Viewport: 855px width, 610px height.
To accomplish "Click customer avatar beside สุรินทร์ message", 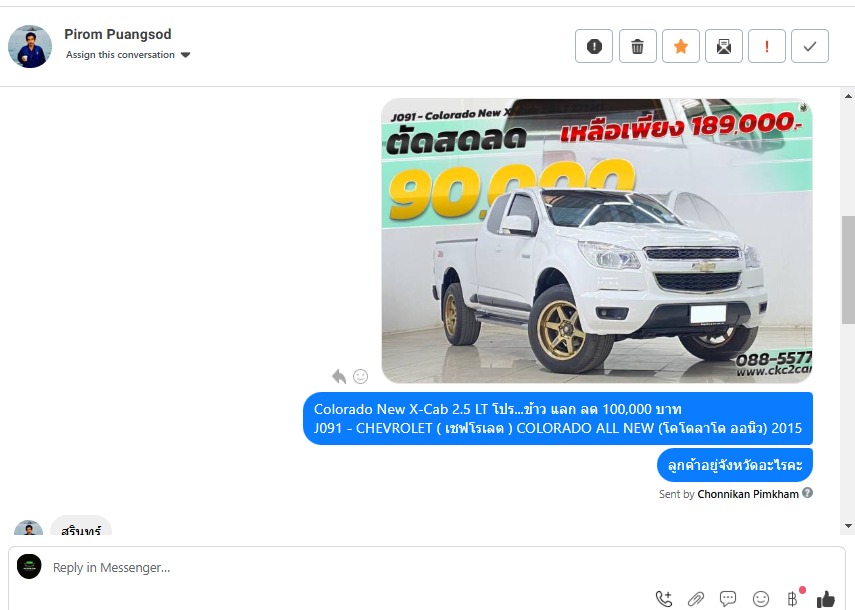I will tap(28, 528).
